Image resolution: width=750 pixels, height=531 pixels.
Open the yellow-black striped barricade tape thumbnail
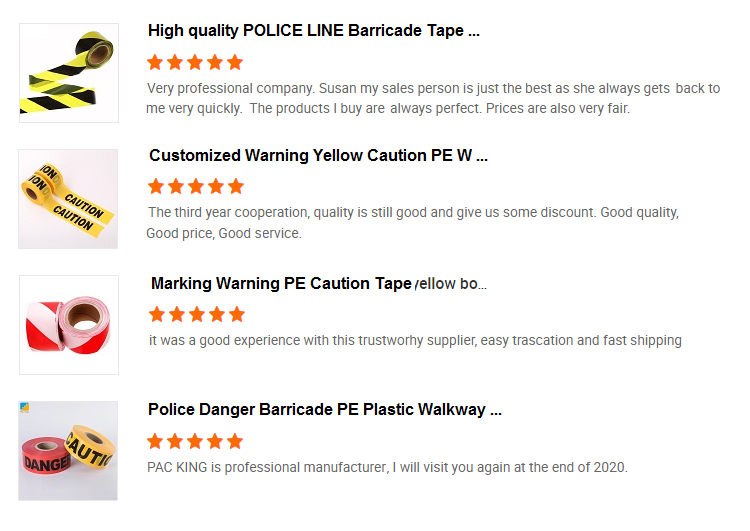click(x=69, y=73)
